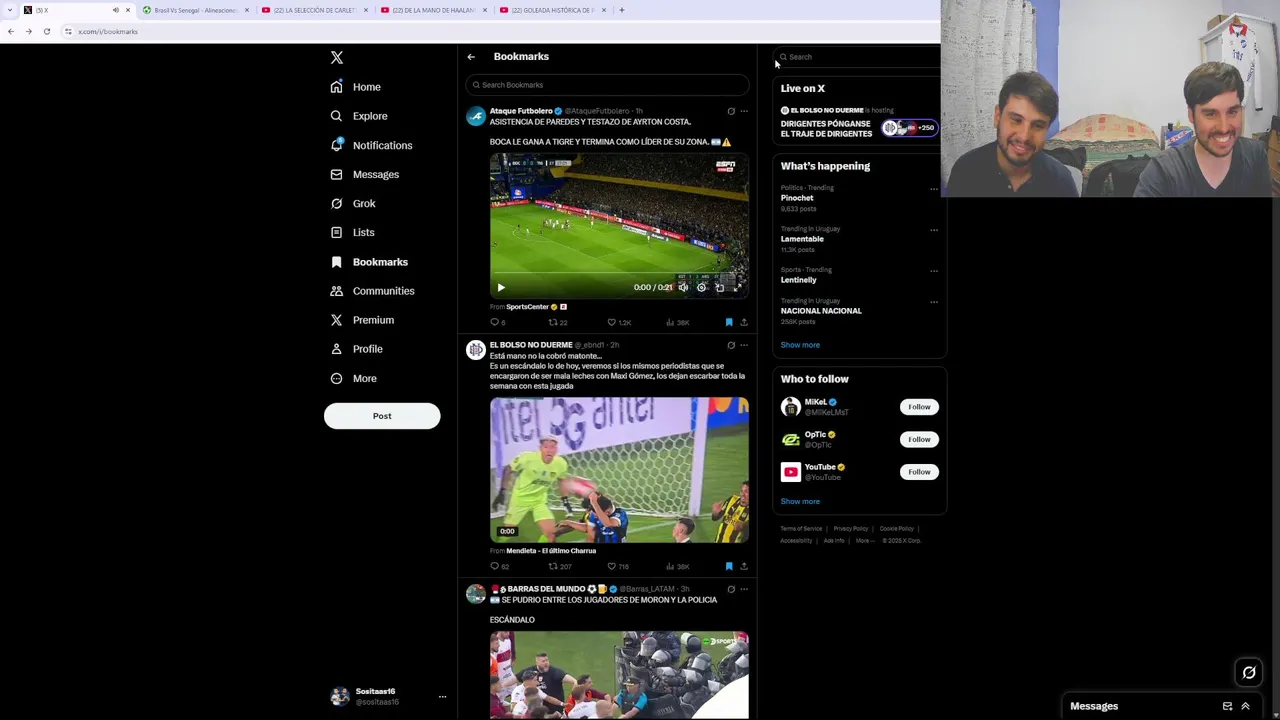The height and width of the screenshot is (720, 1280).
Task: Open Grok action on EL BOLSO NO DUERME post
Action: [731, 345]
